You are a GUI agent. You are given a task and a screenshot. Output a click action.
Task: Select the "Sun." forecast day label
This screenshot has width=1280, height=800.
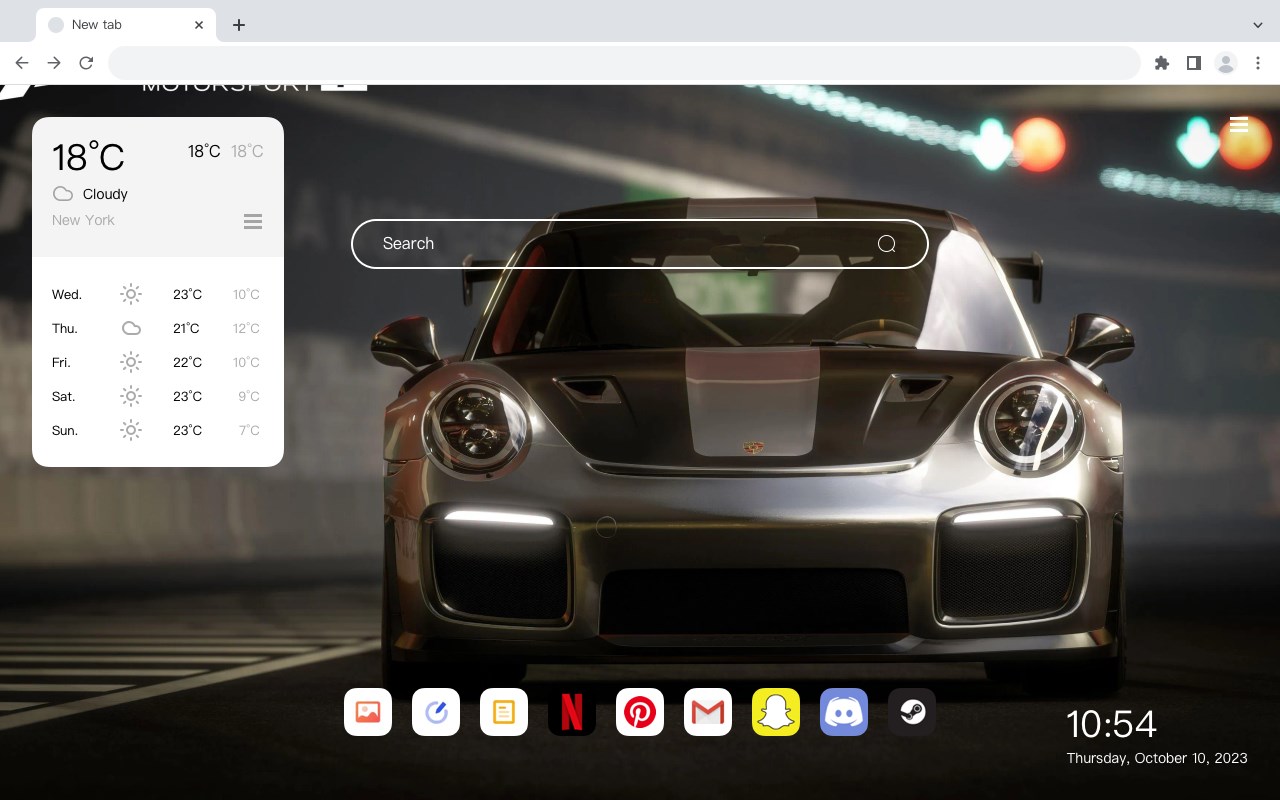tap(65, 430)
